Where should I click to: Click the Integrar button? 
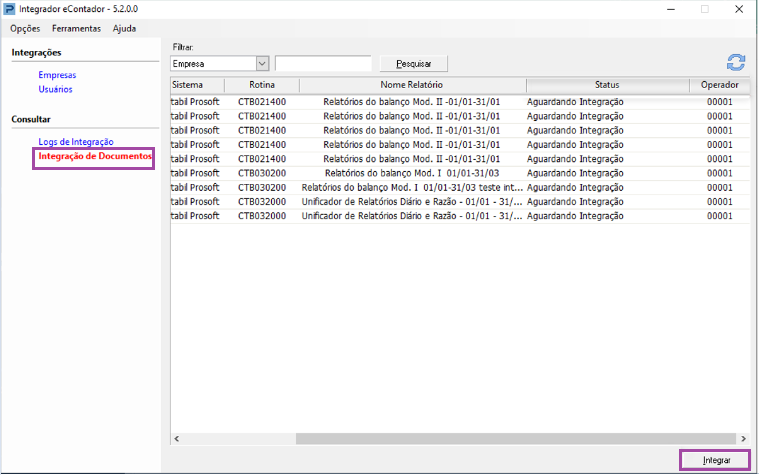[x=715, y=460]
